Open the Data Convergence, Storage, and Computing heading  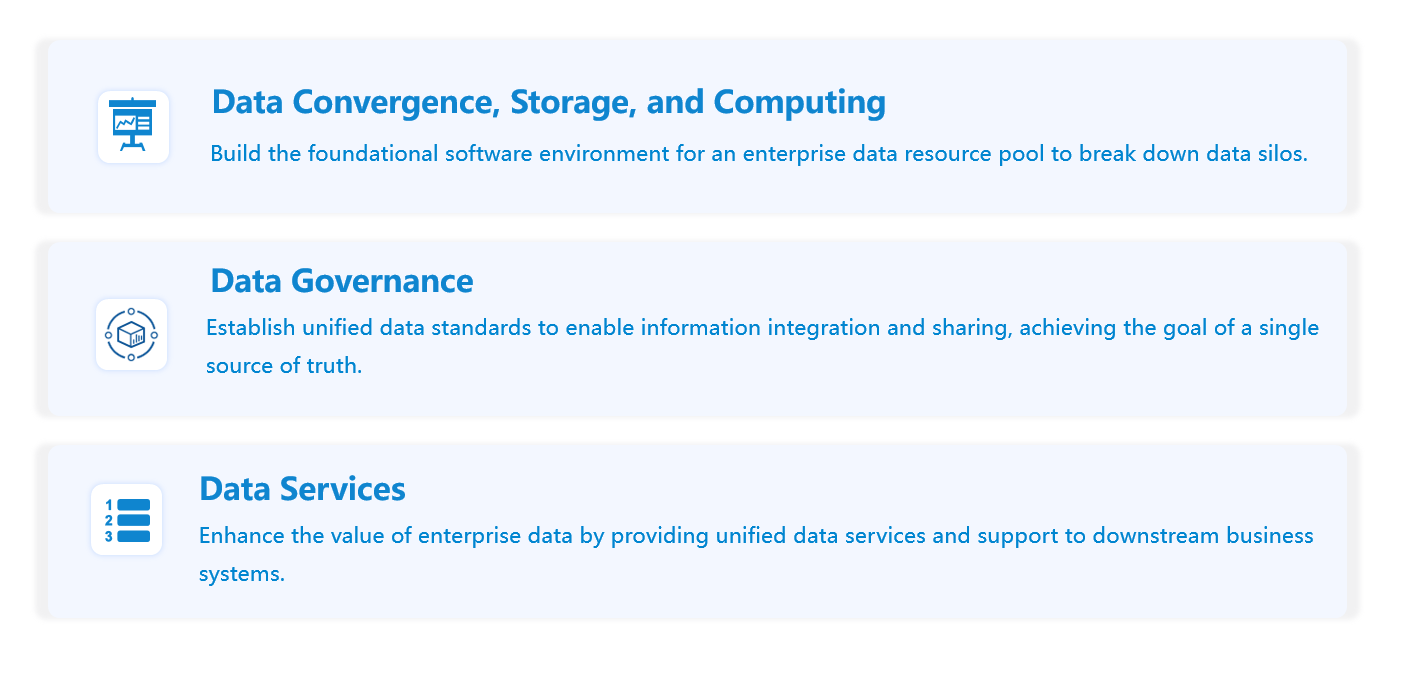(x=548, y=102)
